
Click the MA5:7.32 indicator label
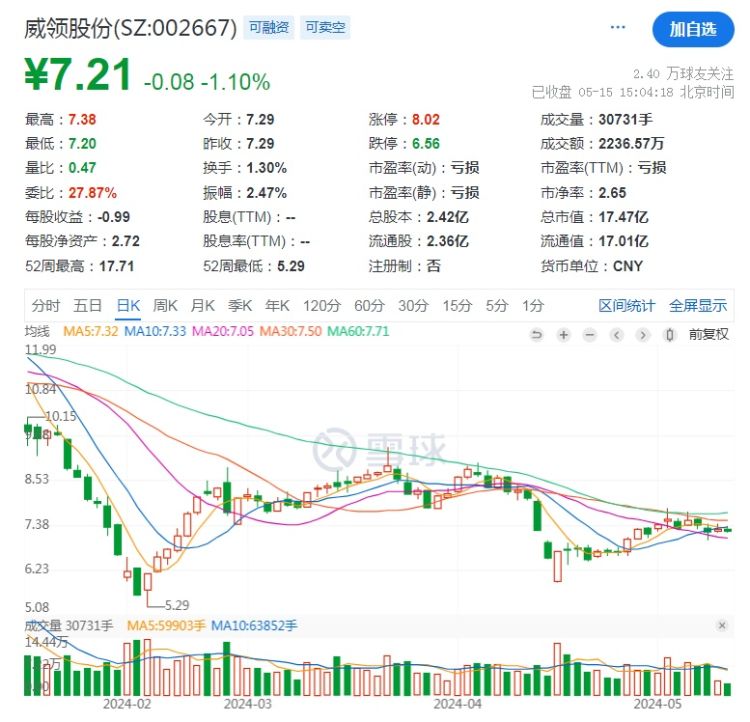pyautogui.click(x=90, y=331)
